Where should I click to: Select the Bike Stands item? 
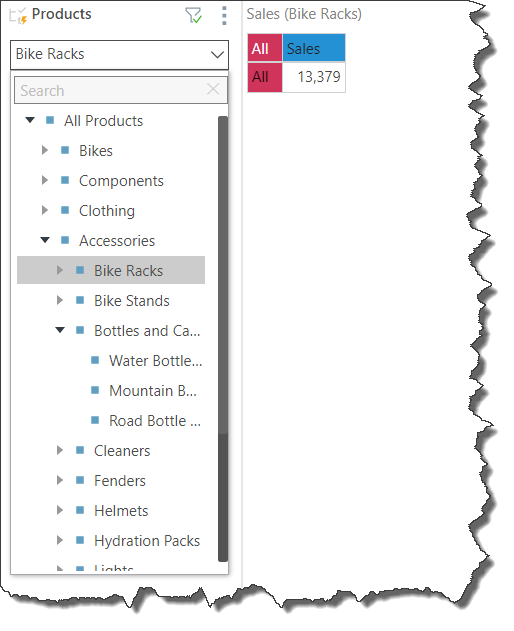coord(132,301)
